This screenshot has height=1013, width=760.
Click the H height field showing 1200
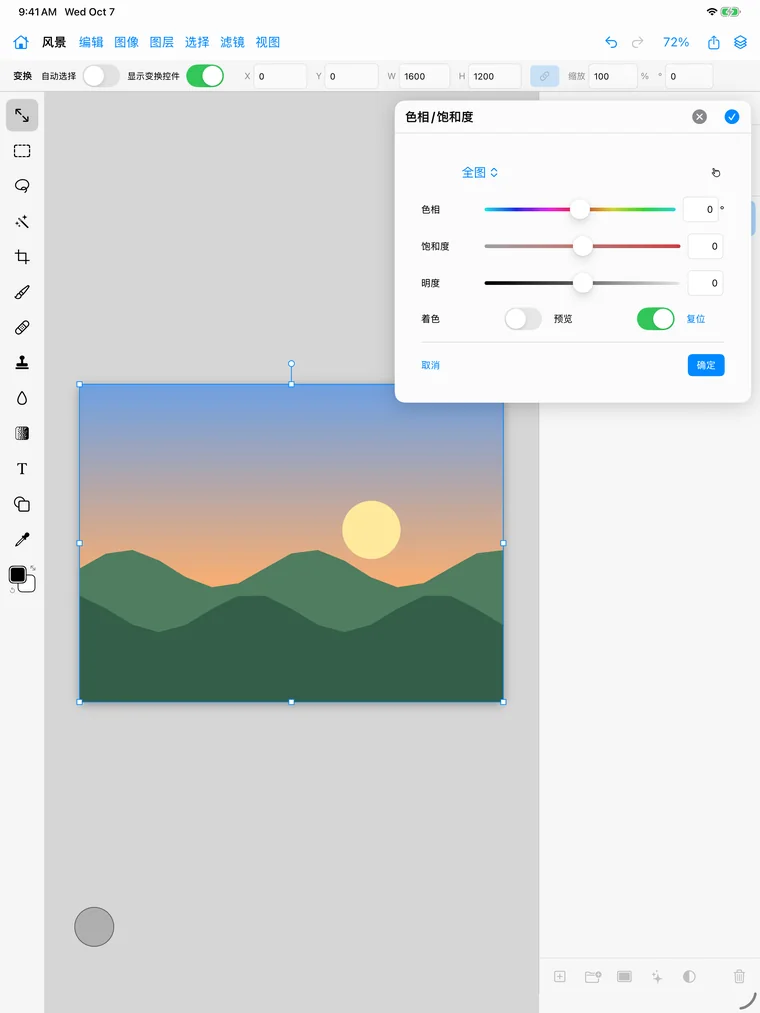[494, 76]
